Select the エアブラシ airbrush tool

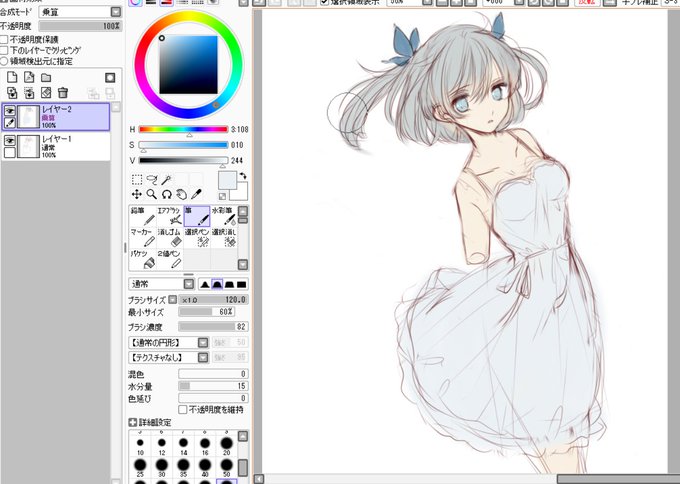click(x=170, y=216)
